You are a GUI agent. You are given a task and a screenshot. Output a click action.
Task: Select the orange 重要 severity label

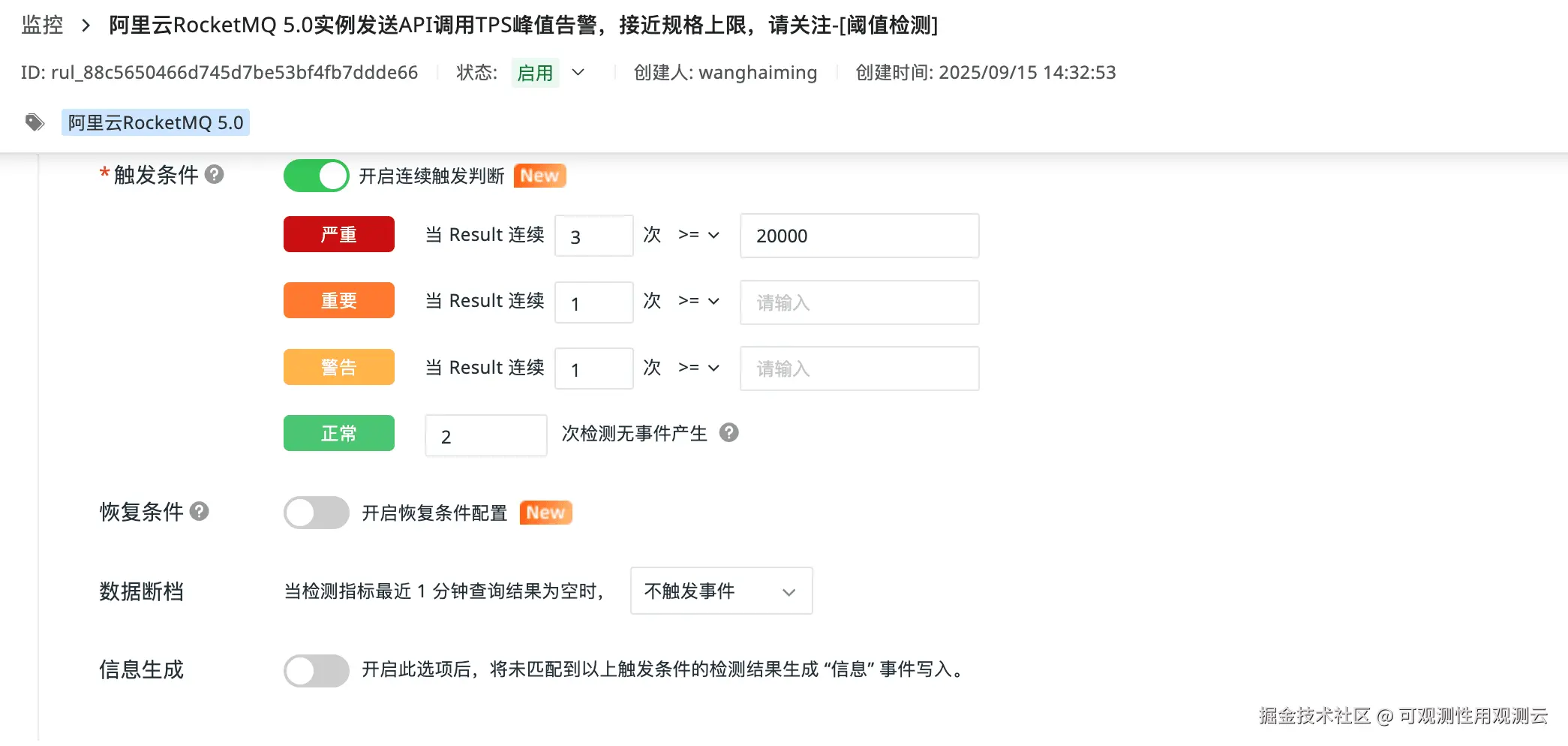(339, 301)
